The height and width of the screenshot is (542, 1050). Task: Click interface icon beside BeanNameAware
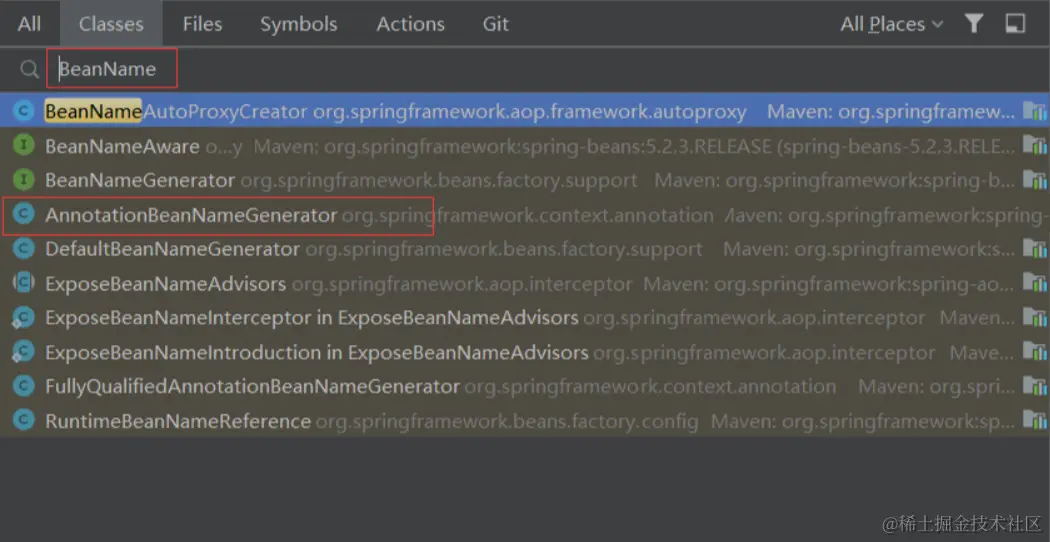[24, 147]
